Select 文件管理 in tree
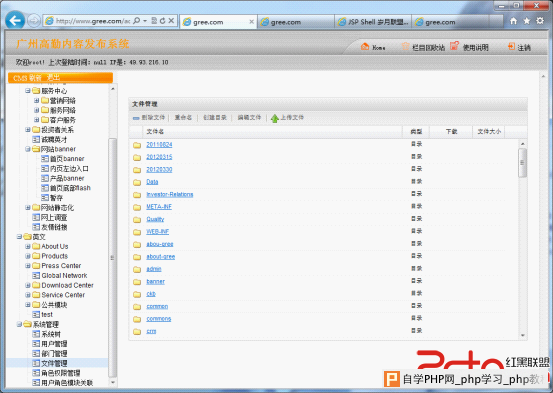This screenshot has height=393, width=553. pyautogui.click(x=54, y=363)
